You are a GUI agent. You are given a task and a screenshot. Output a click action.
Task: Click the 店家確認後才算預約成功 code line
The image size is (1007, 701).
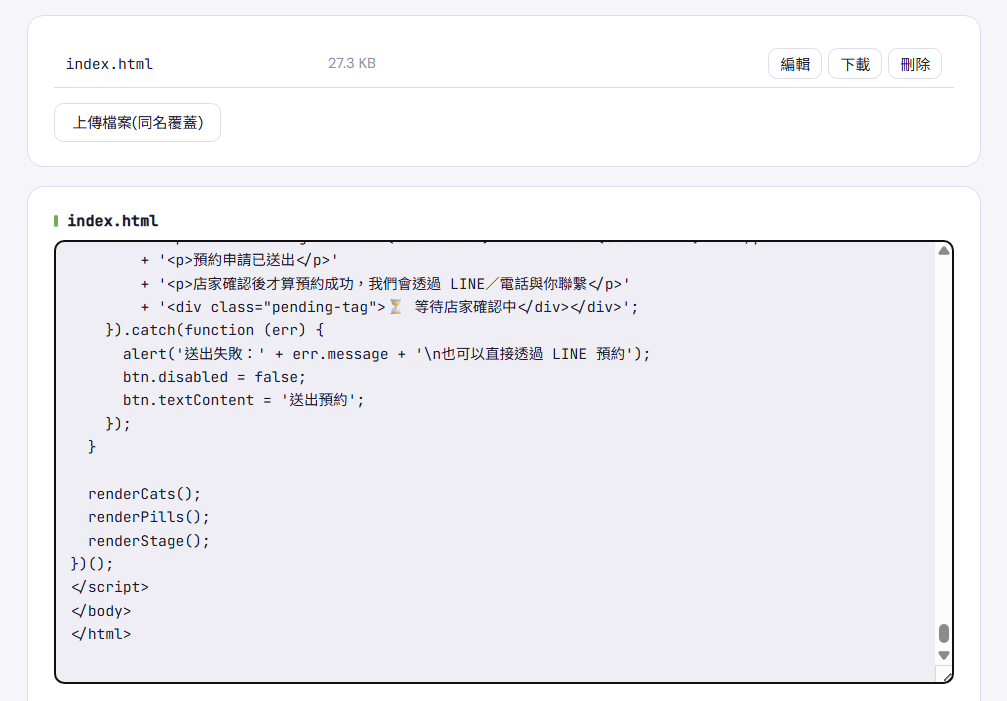click(x=385, y=284)
